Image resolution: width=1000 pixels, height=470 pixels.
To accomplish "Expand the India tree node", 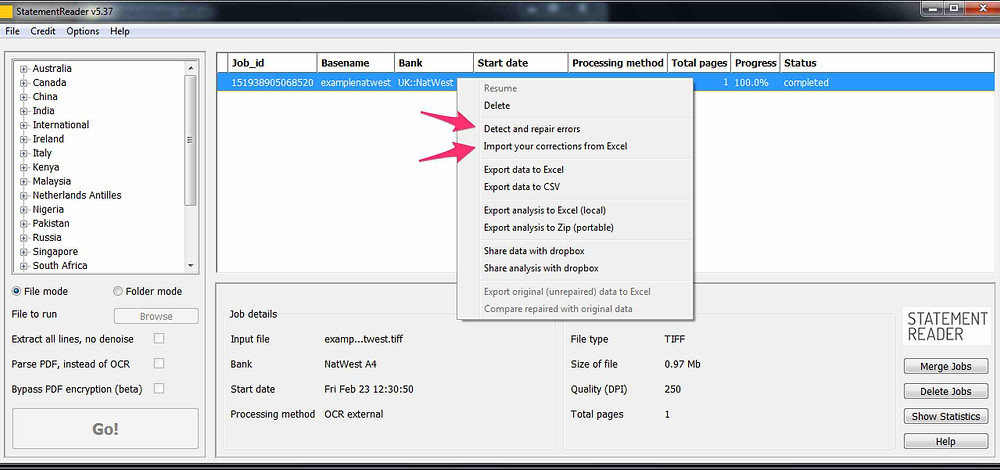I will [x=24, y=111].
